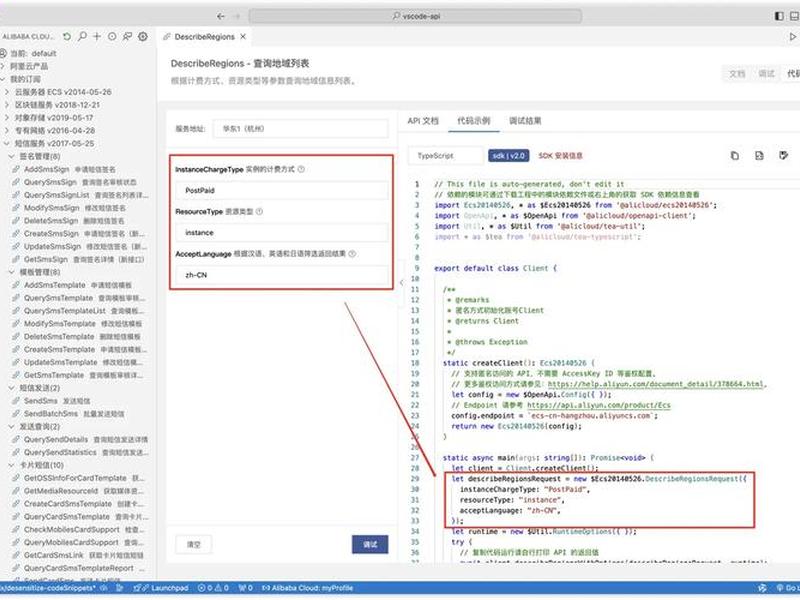This screenshot has width=800, height=600.
Task: Click the plus add icon in sidebar header
Action: click(97, 37)
